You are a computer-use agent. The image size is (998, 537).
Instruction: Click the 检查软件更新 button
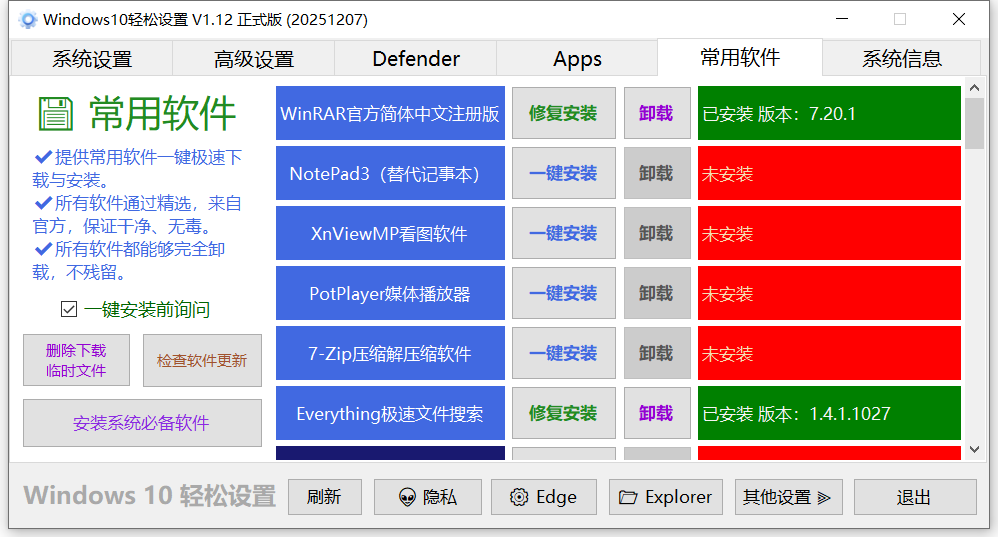pyautogui.click(x=202, y=360)
